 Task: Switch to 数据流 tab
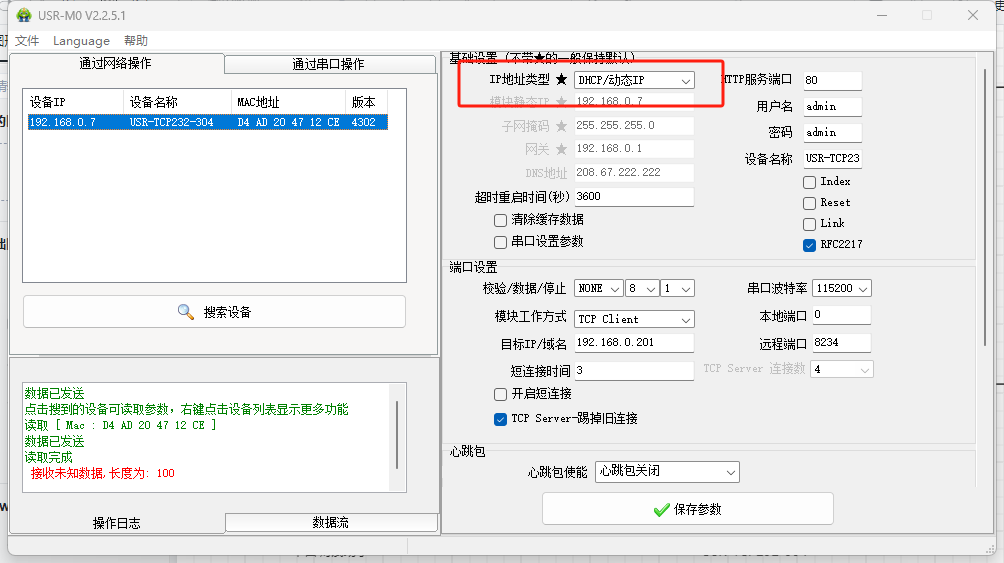[331, 523]
